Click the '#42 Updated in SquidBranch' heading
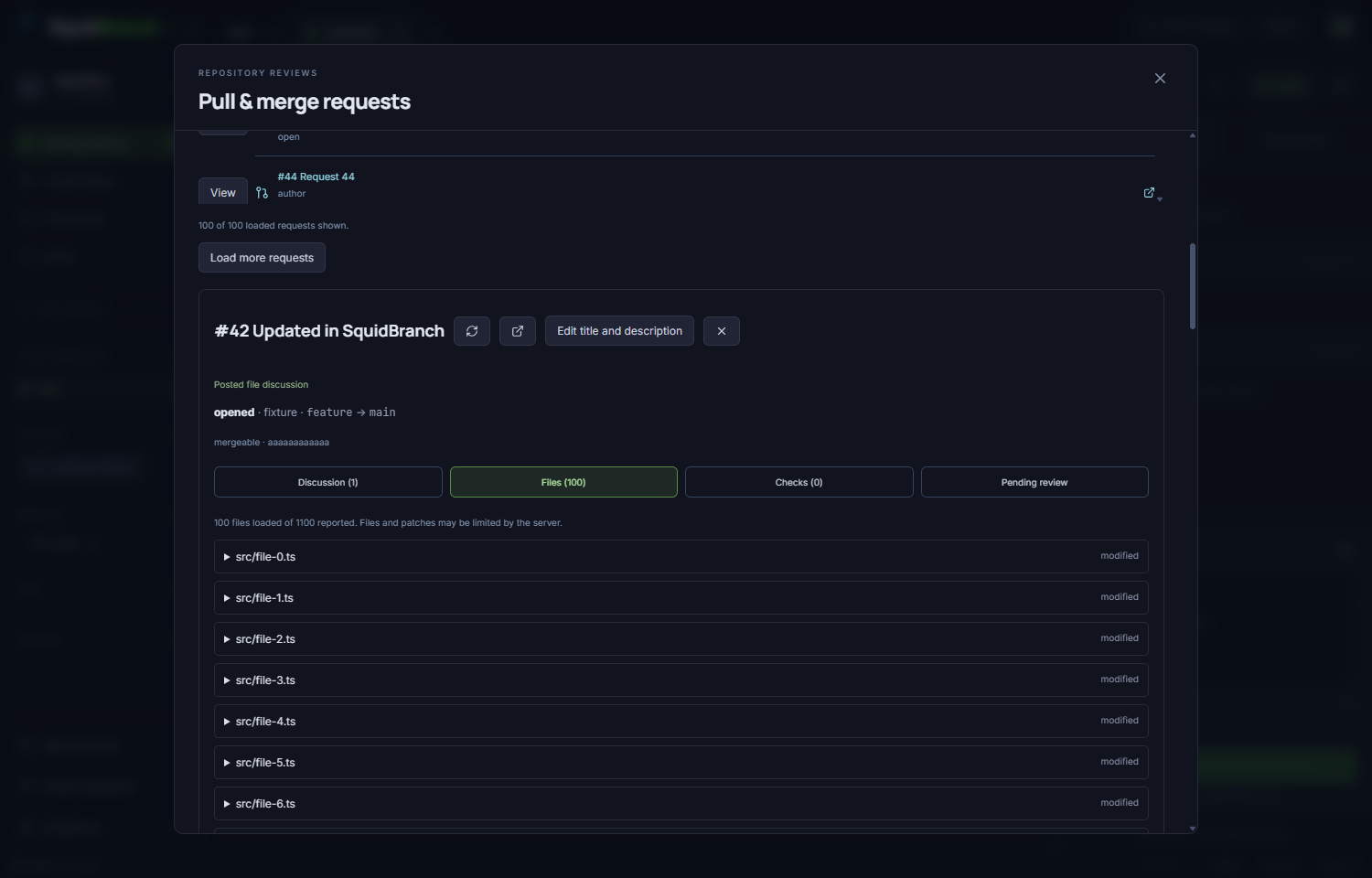 [329, 331]
